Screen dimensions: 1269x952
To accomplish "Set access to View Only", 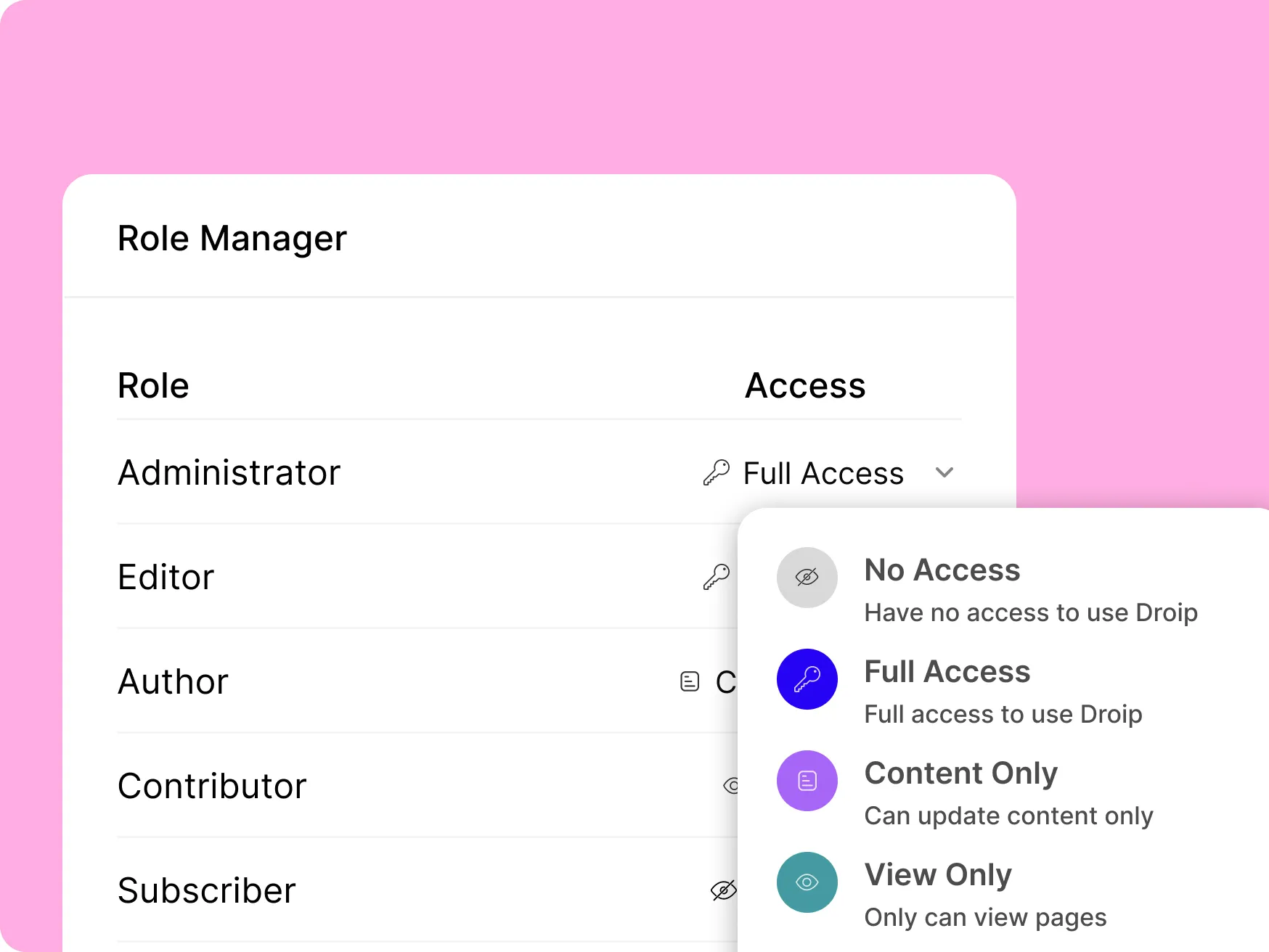I will (938, 875).
